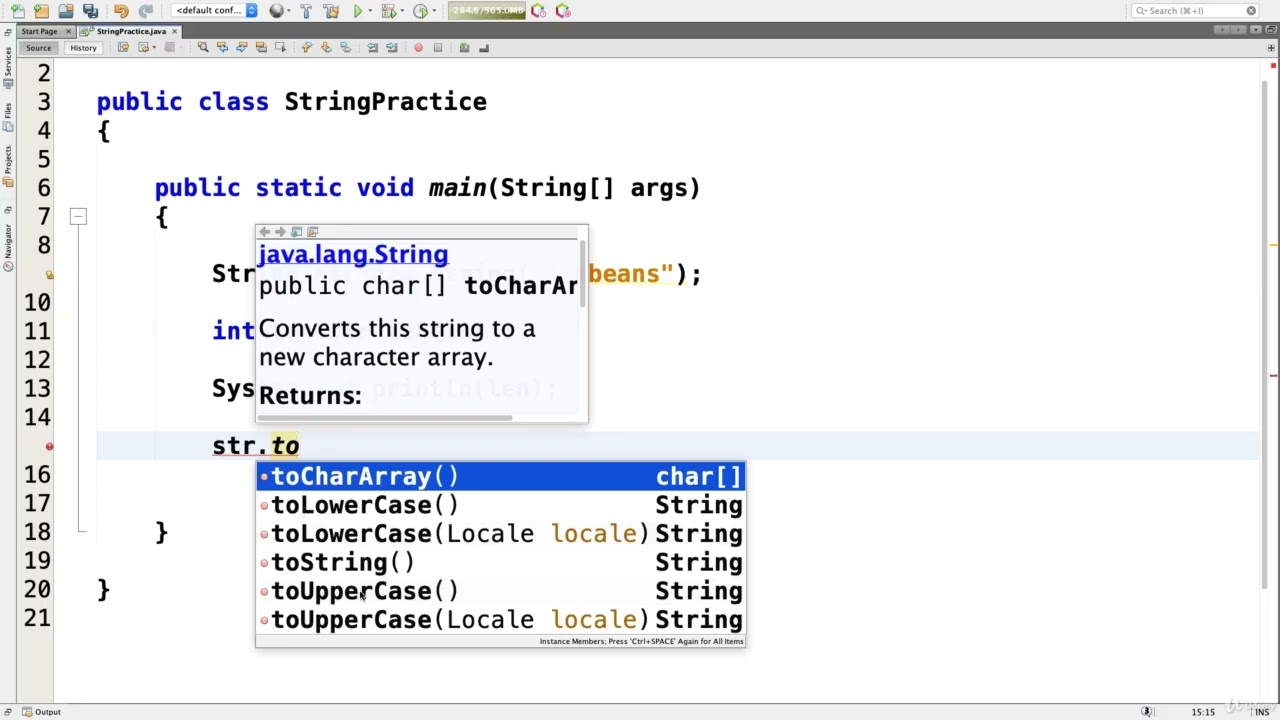Click the Undo arrow icon
This screenshot has width=1280, height=720.
click(x=121, y=11)
